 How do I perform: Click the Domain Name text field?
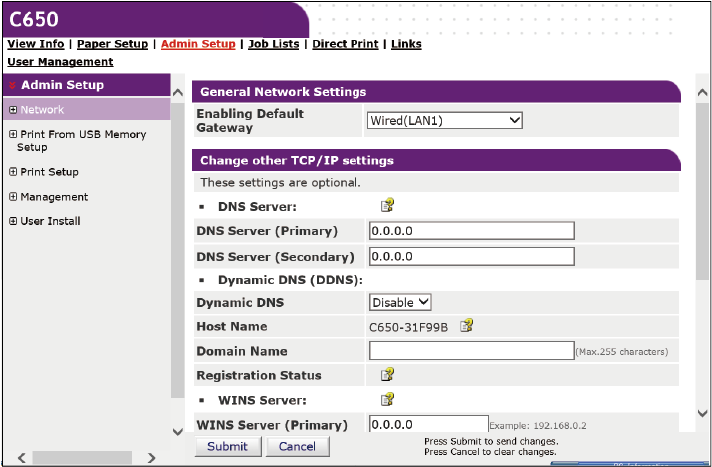click(x=471, y=351)
